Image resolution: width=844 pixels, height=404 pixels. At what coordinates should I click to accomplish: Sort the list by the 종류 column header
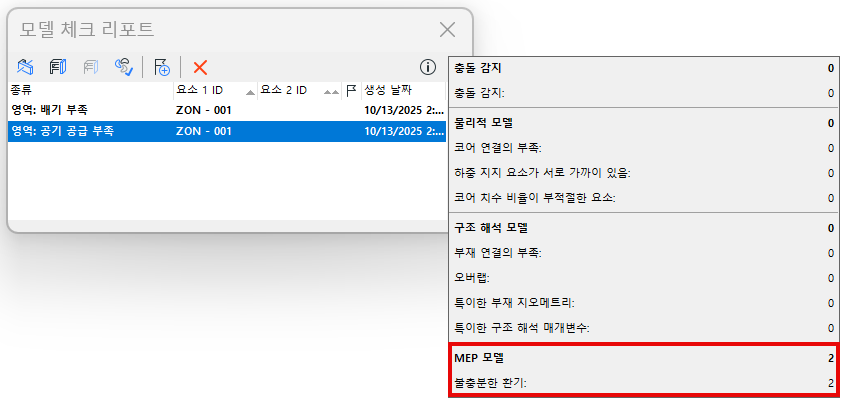[x=90, y=90]
